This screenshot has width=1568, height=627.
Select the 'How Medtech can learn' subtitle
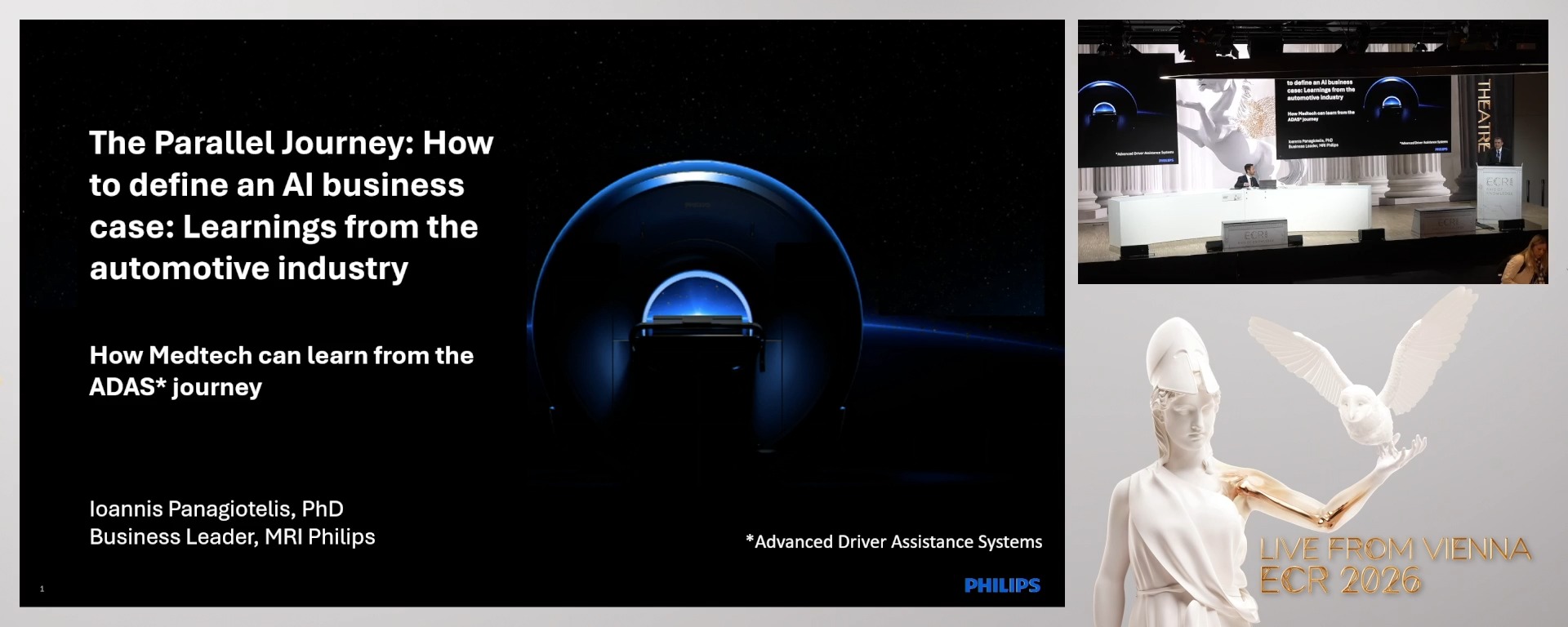pyautogui.click(x=281, y=371)
